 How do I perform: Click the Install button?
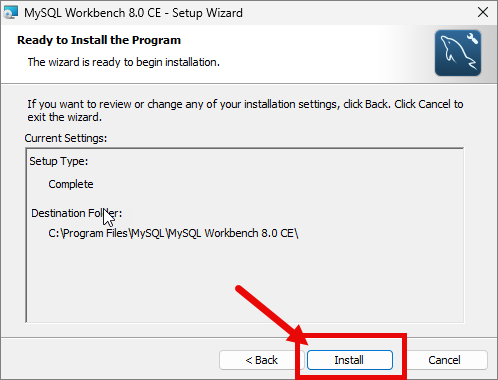click(x=350, y=360)
